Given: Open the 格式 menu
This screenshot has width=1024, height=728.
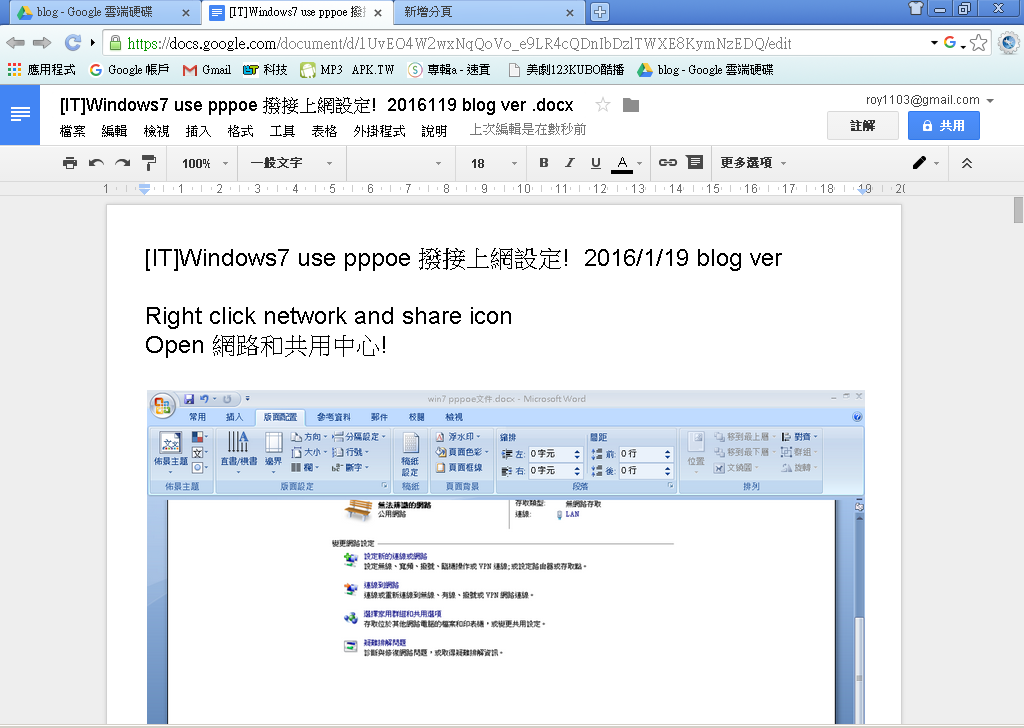Looking at the screenshot, I should pos(240,131).
